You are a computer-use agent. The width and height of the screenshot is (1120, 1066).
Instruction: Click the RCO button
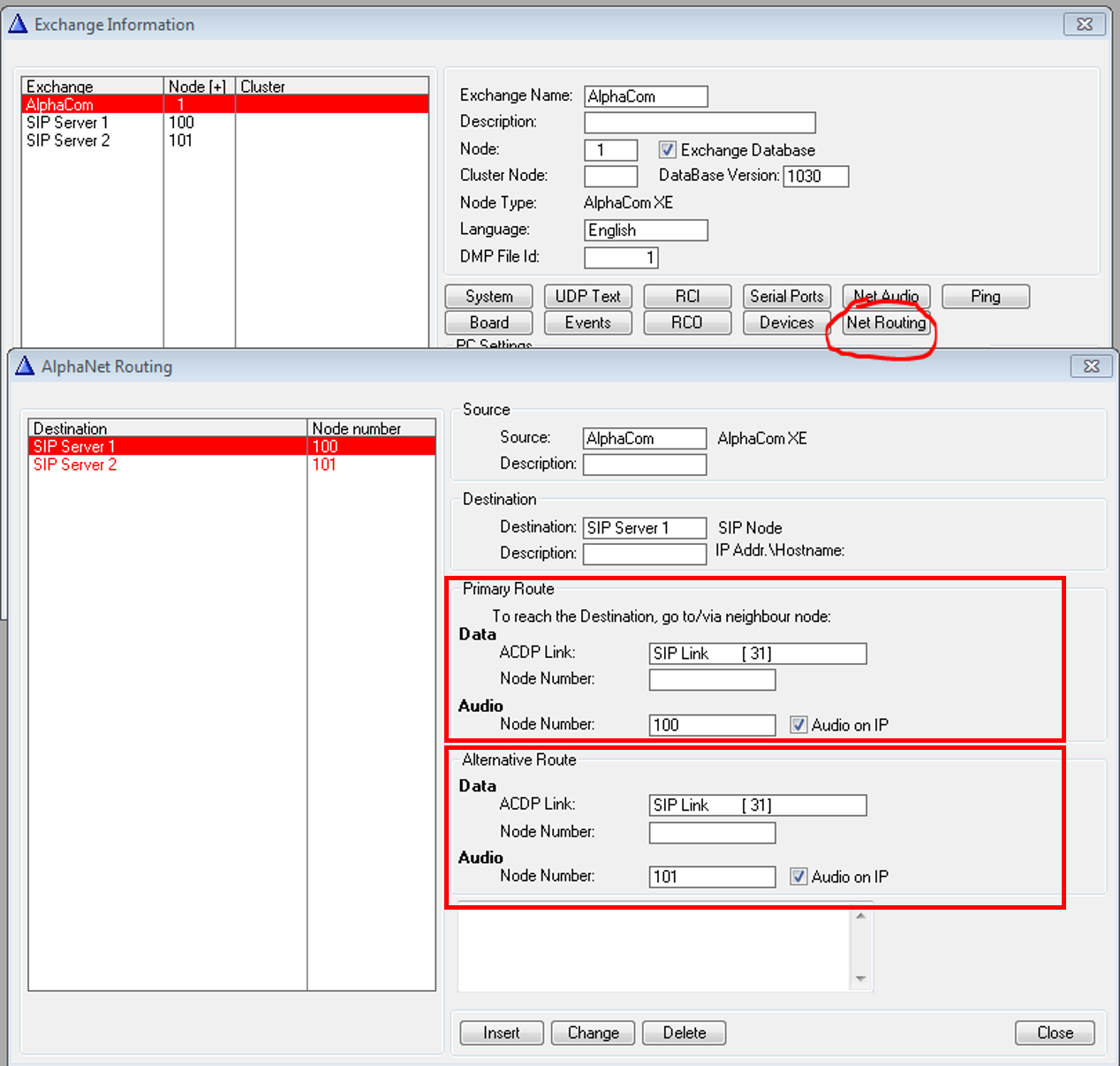[x=687, y=323]
